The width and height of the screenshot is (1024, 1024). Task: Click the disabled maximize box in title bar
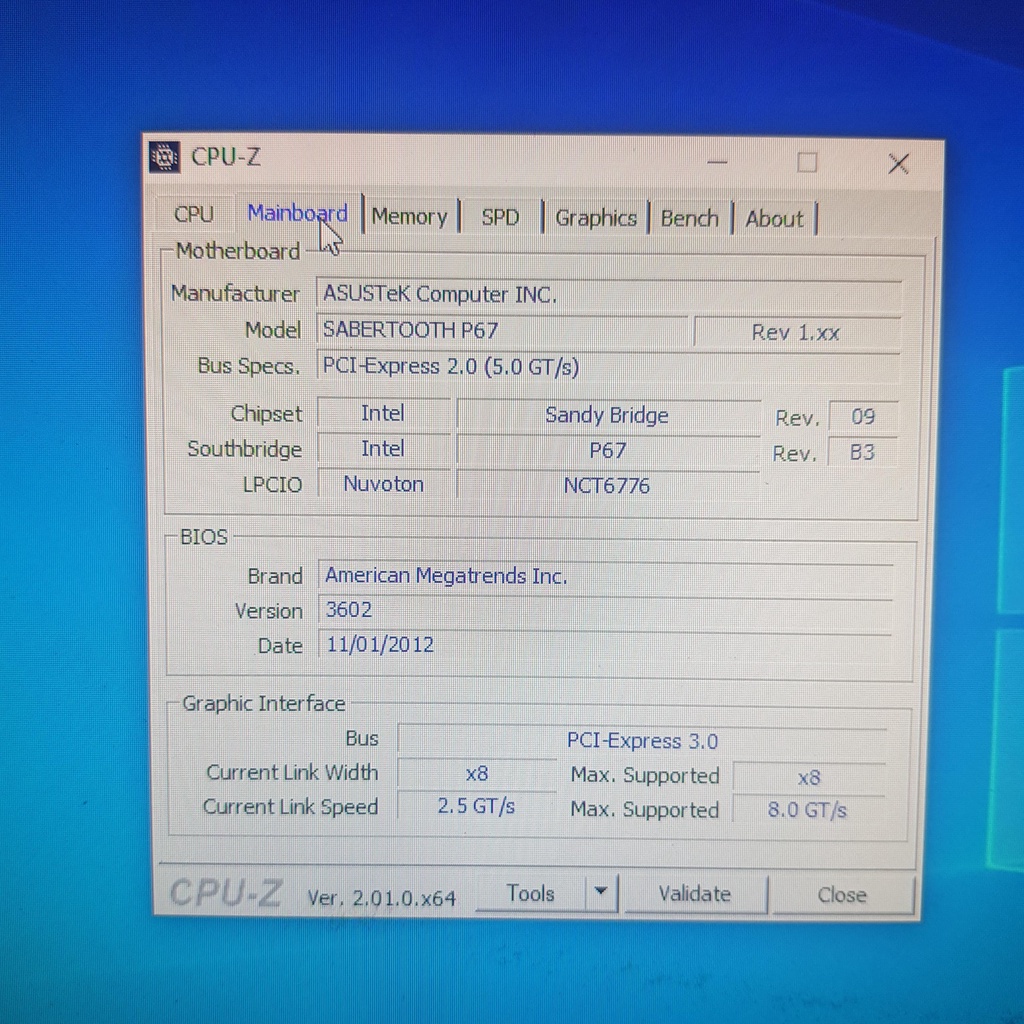(807, 163)
